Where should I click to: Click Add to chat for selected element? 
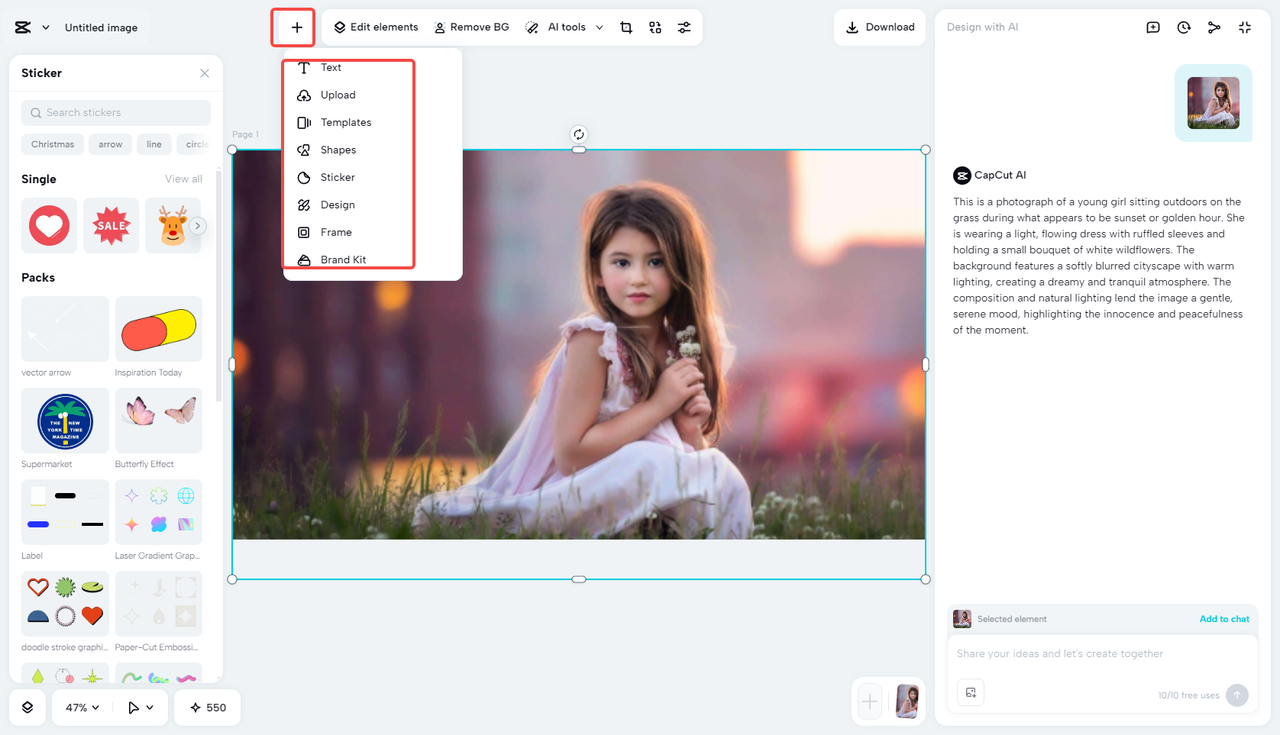click(1224, 618)
